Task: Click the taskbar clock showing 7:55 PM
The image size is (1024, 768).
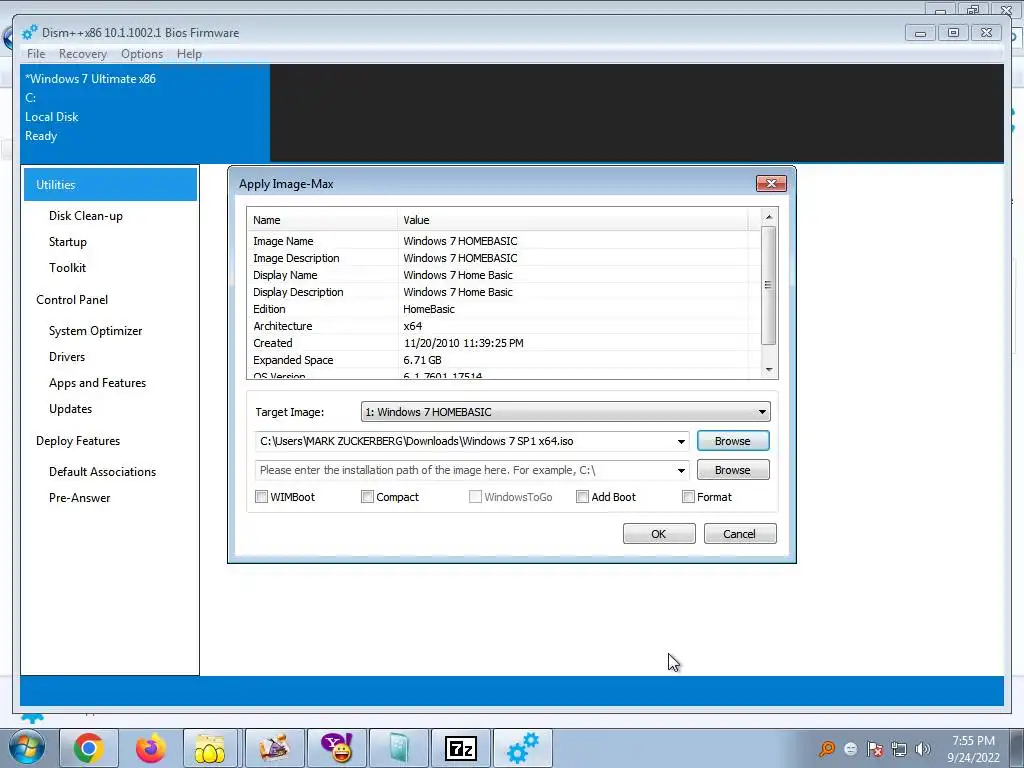Action: (973, 749)
